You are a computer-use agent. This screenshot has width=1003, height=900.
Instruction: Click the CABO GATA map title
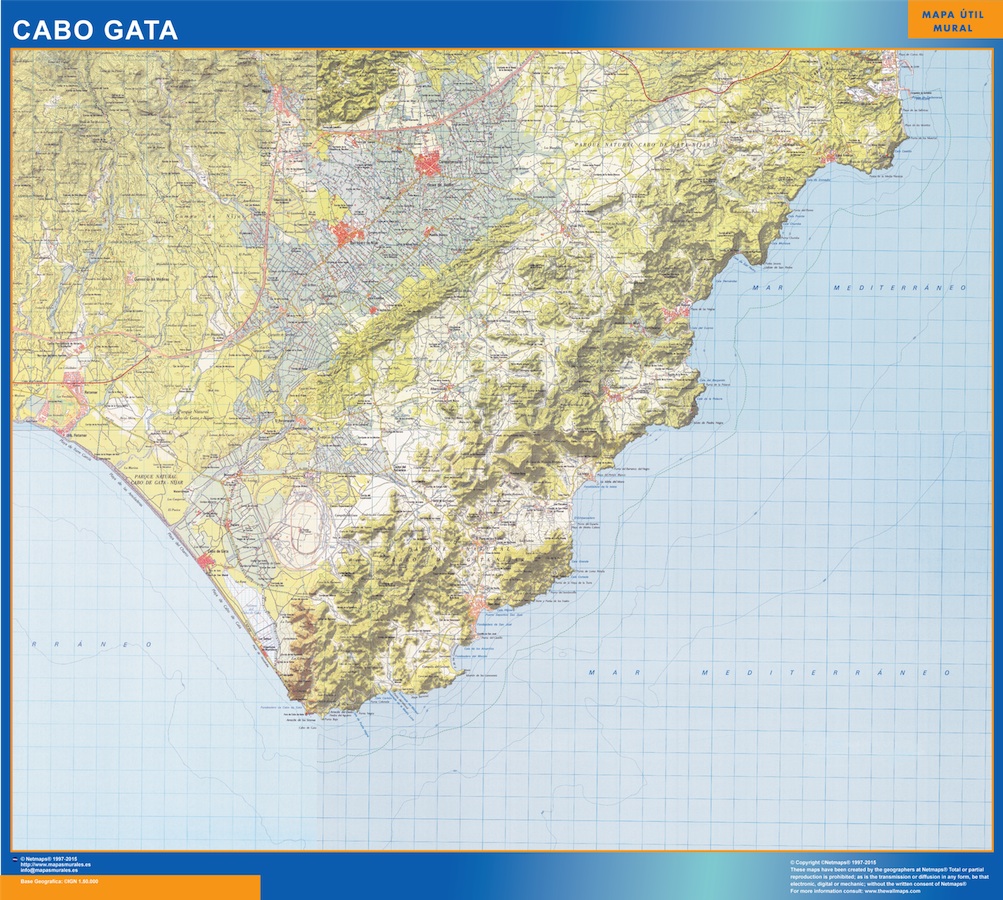(x=95, y=30)
